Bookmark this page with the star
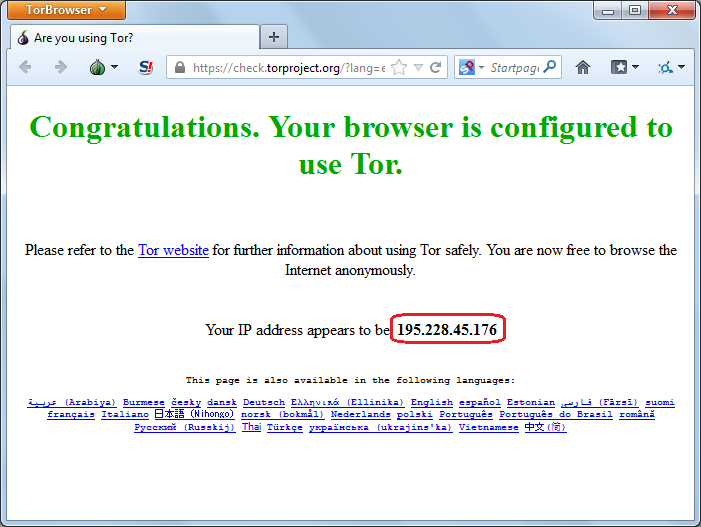Screen dimensions: 701x527 tap(399, 67)
